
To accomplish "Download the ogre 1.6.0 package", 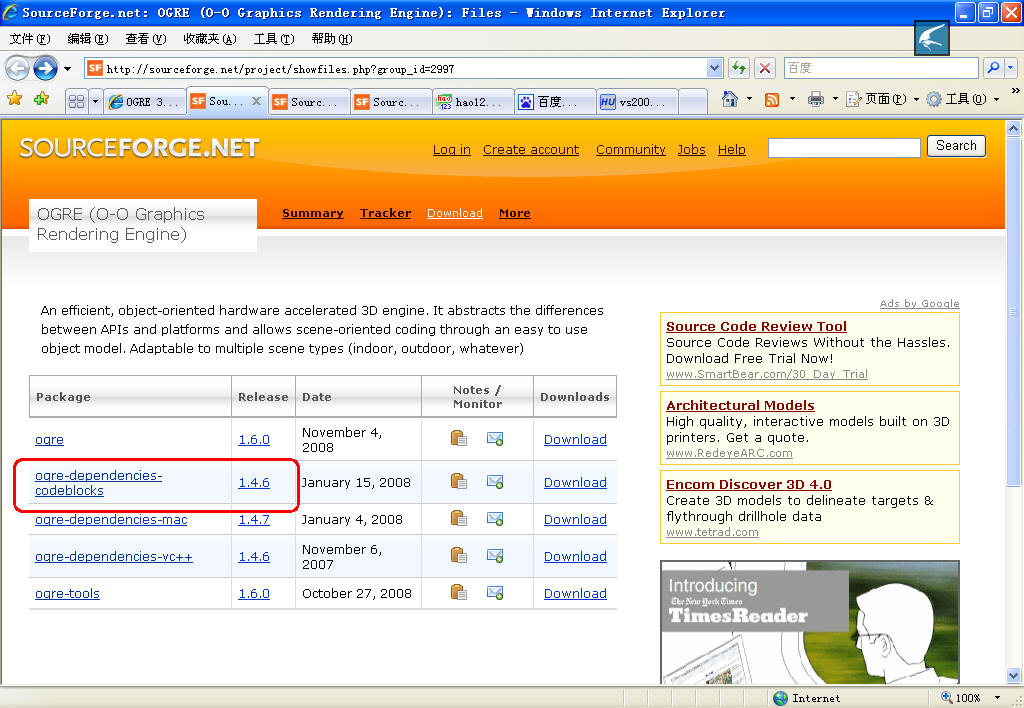I will coord(575,440).
